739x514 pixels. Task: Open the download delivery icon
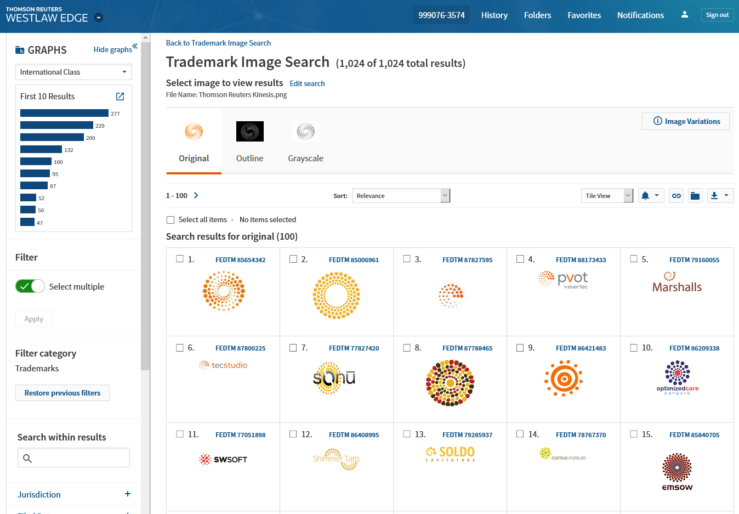(x=714, y=196)
